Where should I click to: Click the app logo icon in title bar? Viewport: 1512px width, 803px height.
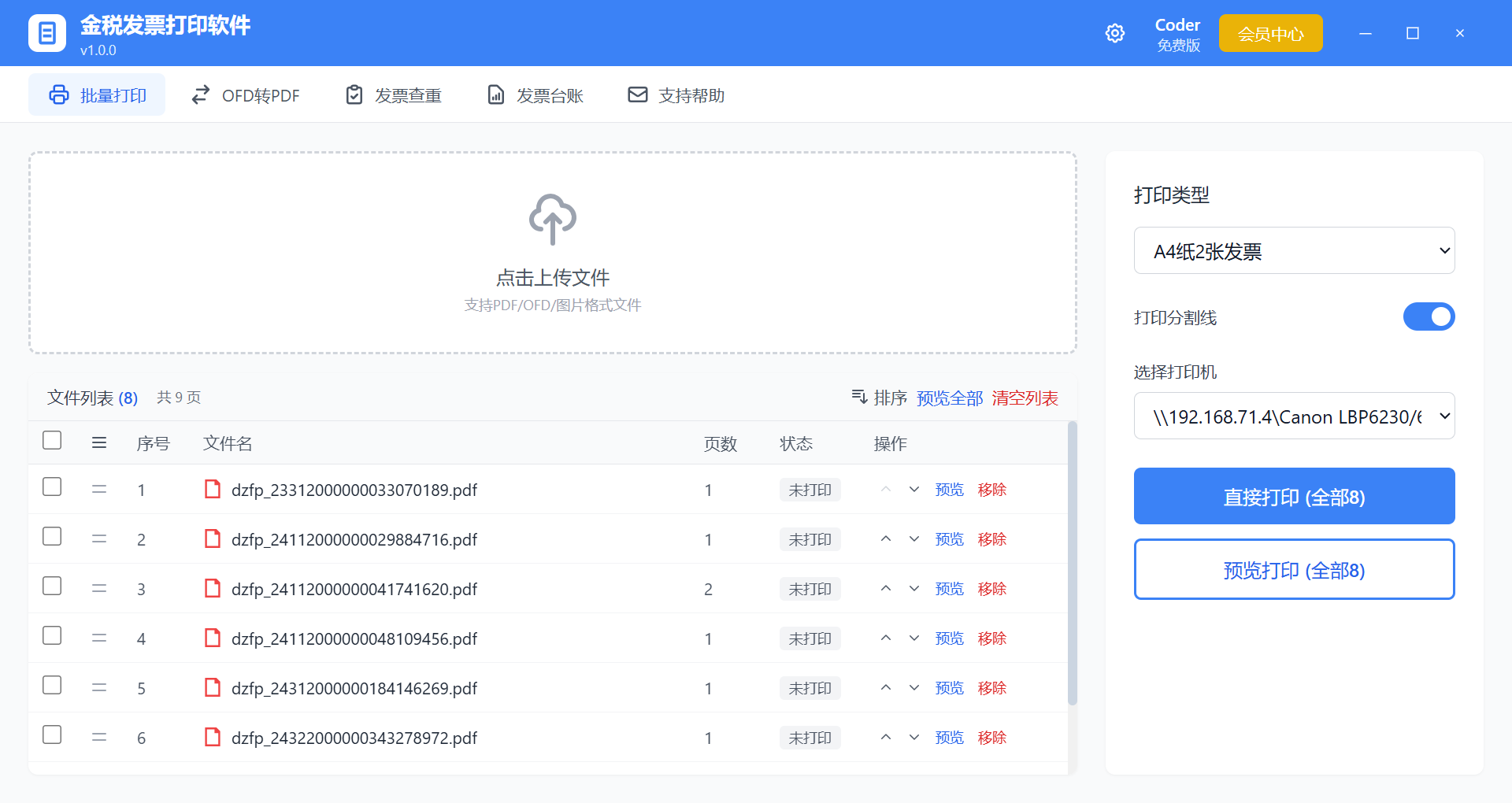pos(47,32)
